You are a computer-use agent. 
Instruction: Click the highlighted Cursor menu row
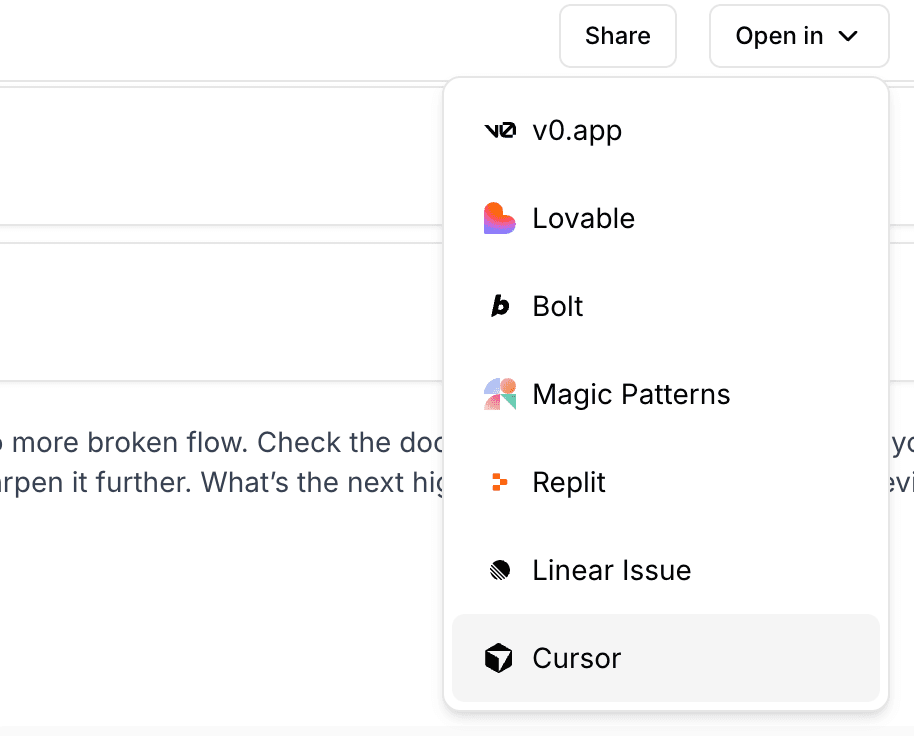[665, 658]
